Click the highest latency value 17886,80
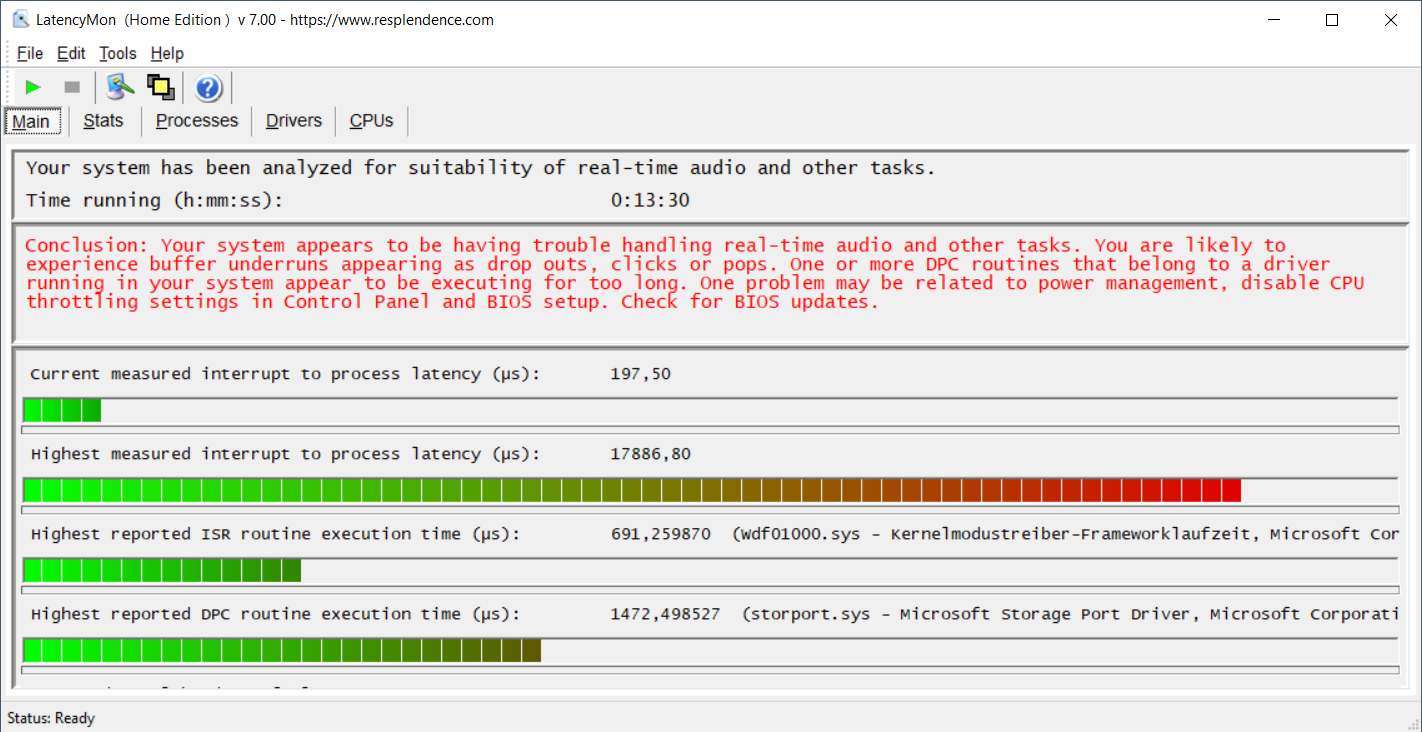 651,454
